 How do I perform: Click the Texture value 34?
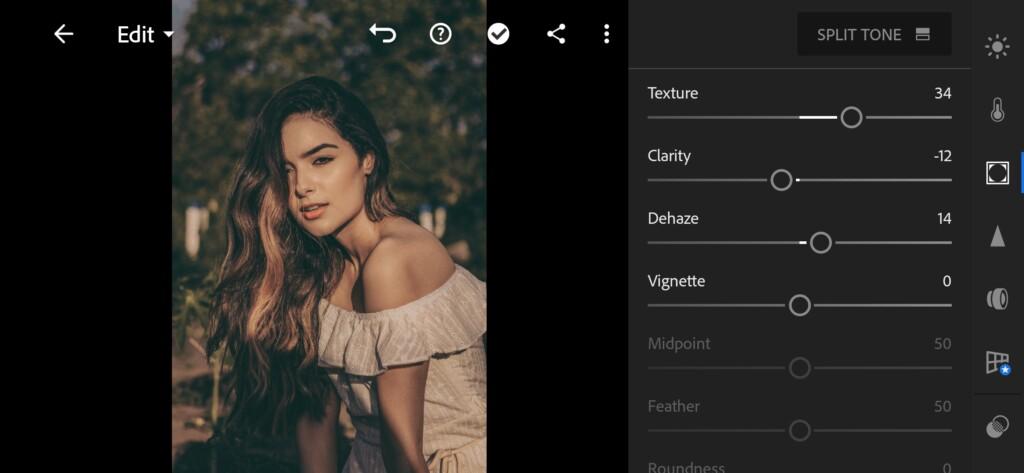click(942, 93)
